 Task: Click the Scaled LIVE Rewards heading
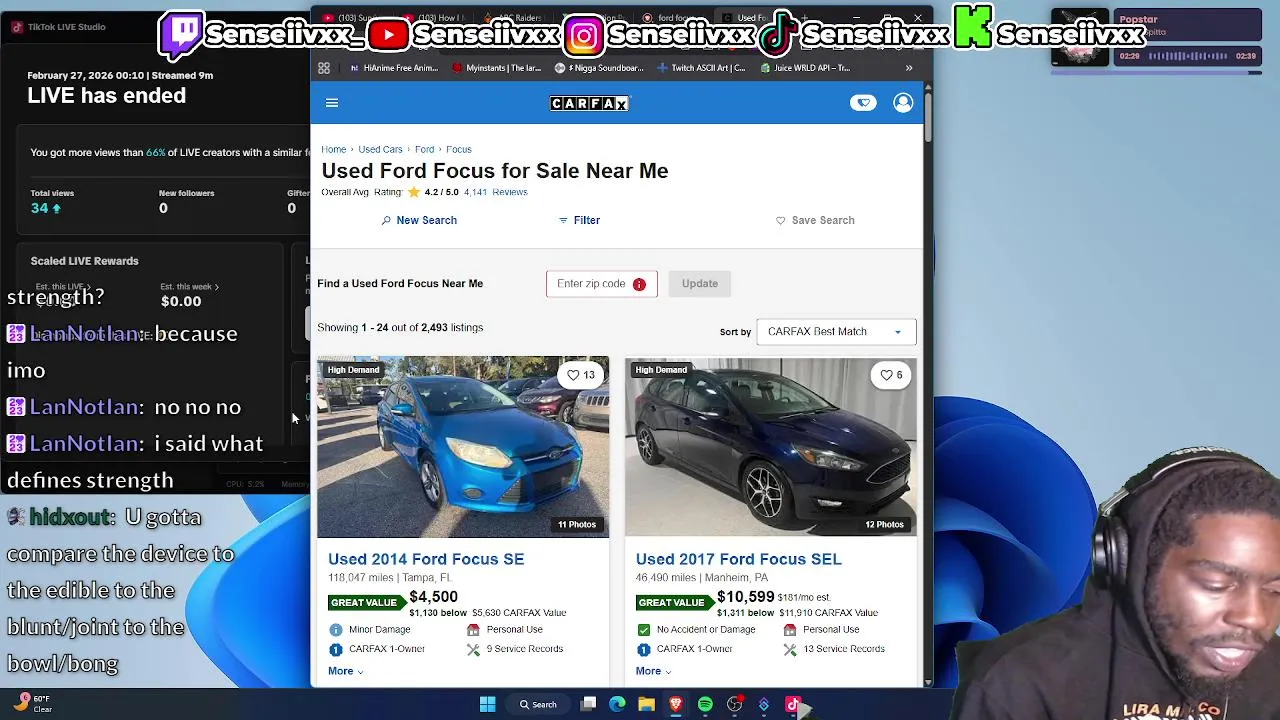coord(84,261)
